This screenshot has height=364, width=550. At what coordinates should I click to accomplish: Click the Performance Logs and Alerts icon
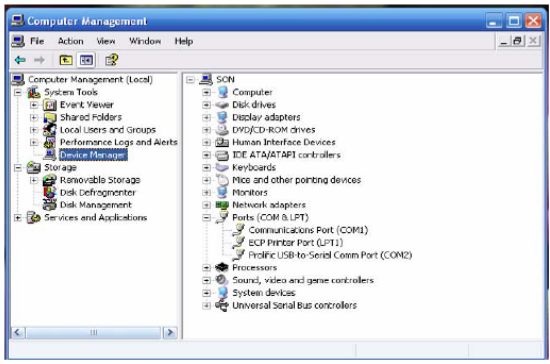pos(49,142)
